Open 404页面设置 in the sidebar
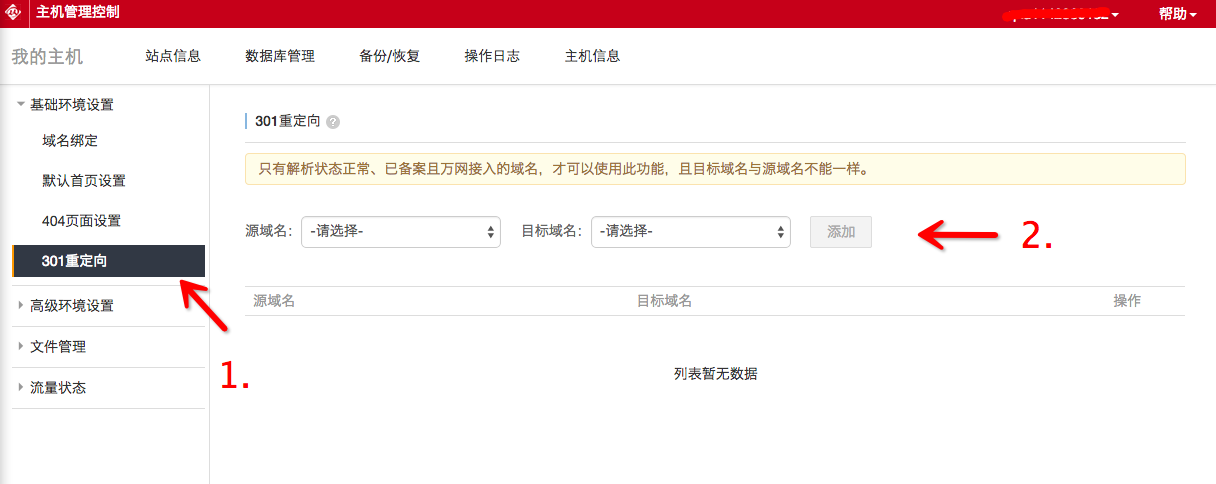This screenshot has height=484, width=1216. click(81, 221)
